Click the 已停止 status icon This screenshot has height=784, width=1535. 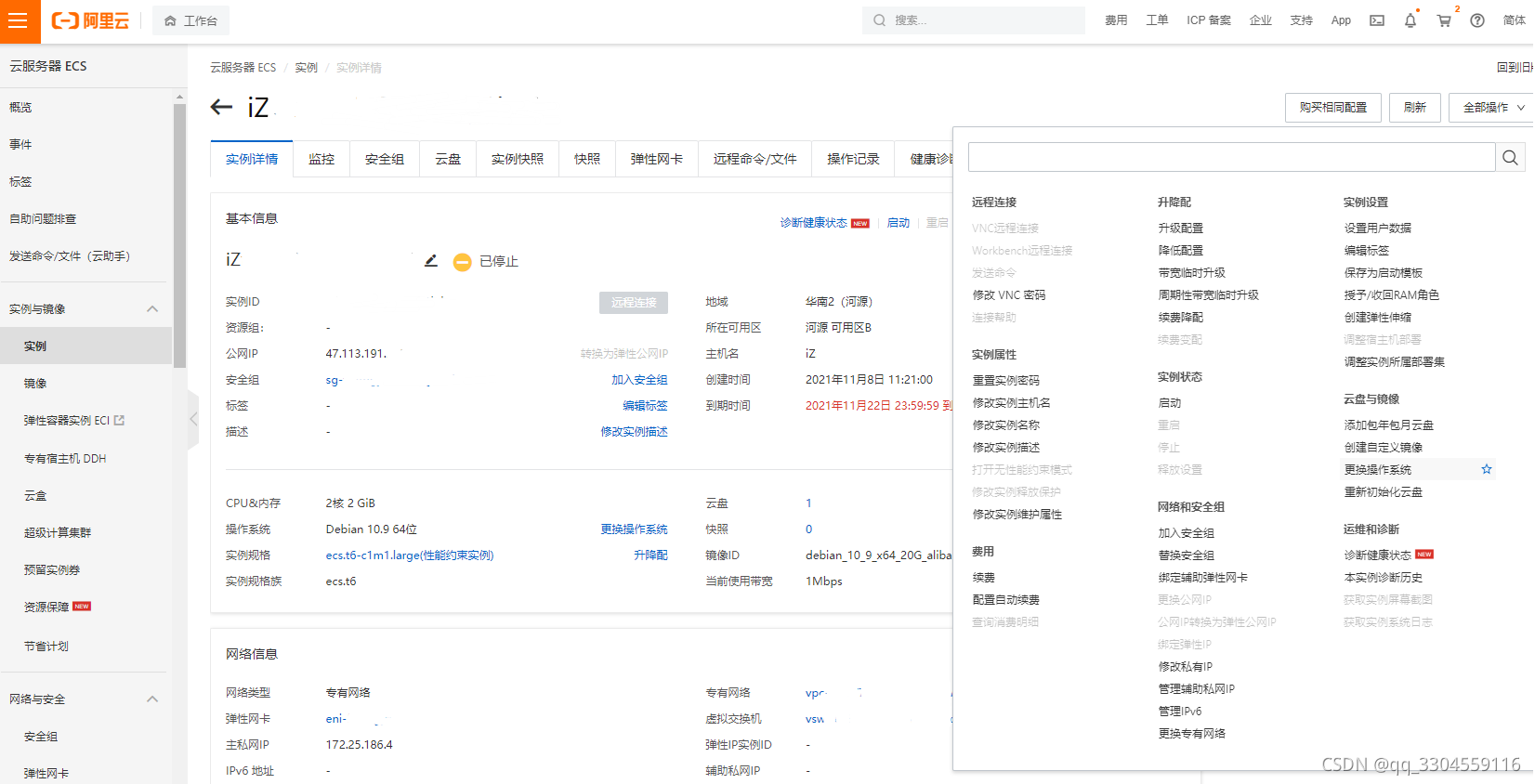click(x=462, y=262)
